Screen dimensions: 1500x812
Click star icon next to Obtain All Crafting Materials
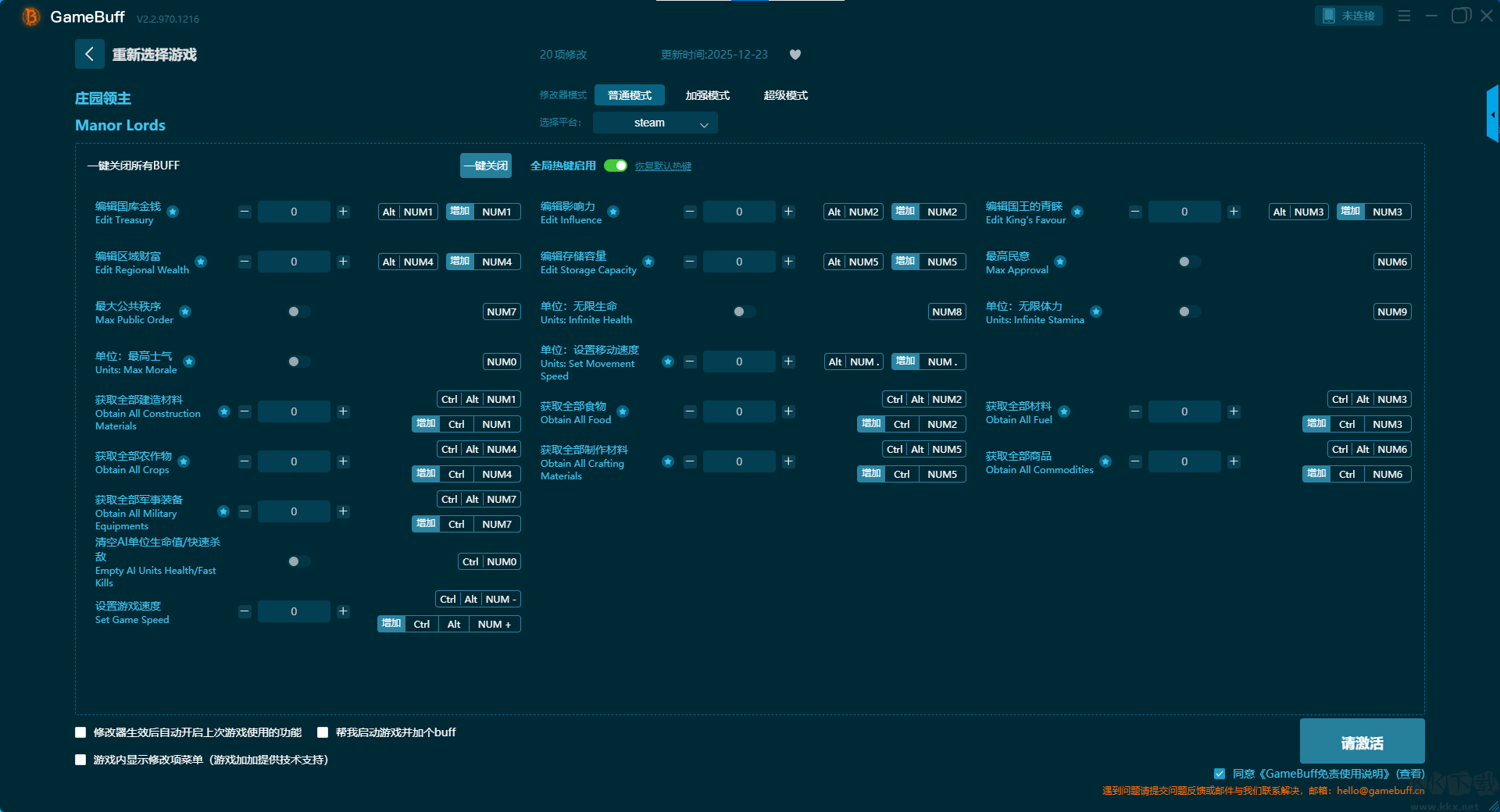pyautogui.click(x=668, y=461)
